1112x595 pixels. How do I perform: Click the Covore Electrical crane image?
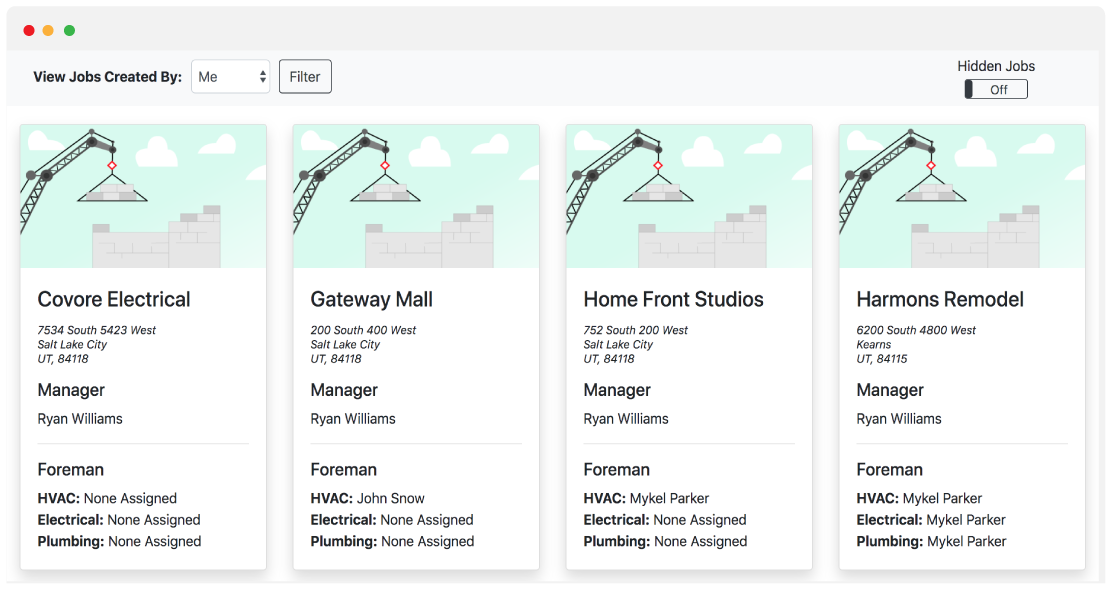pos(143,197)
